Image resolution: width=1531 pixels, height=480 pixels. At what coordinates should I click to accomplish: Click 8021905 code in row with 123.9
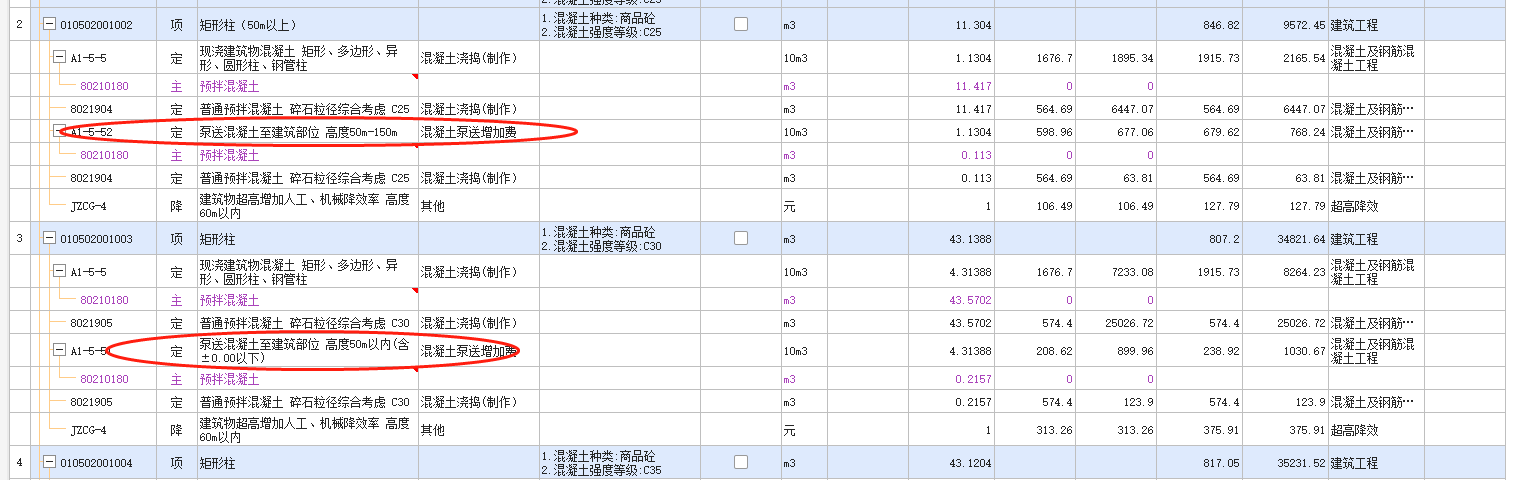pyautogui.click(x=91, y=402)
